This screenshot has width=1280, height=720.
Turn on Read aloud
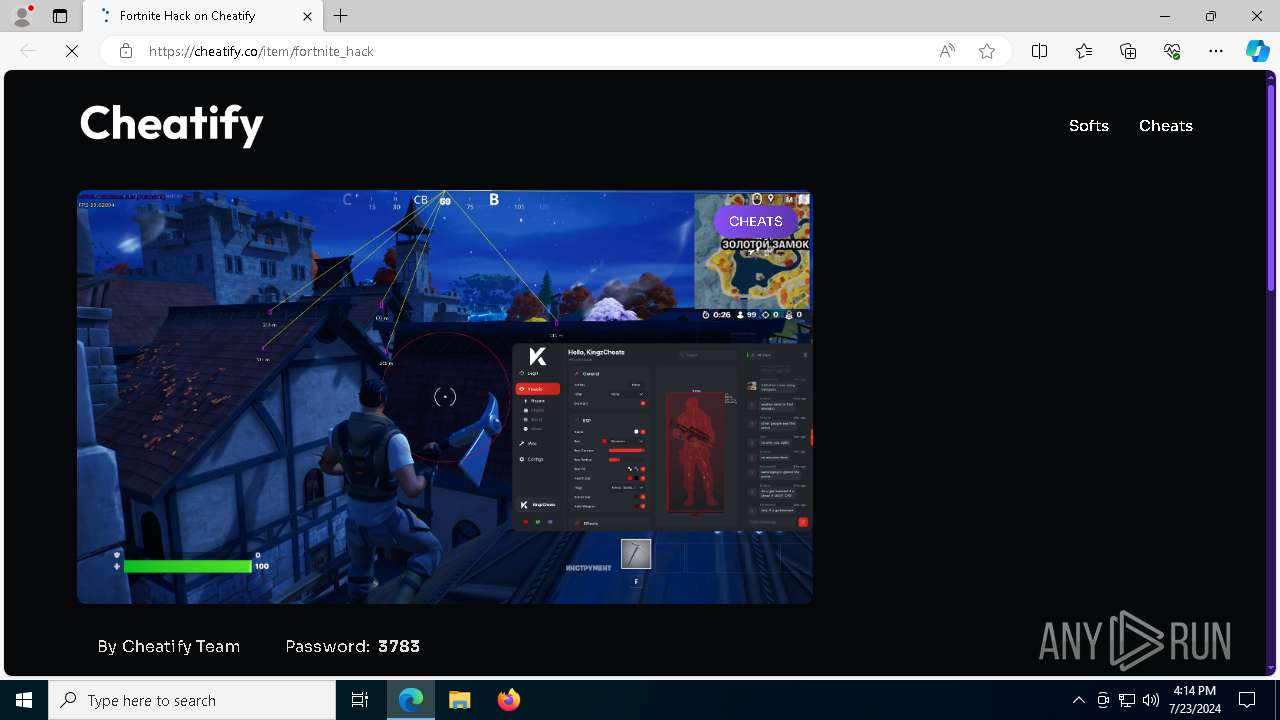tap(947, 51)
